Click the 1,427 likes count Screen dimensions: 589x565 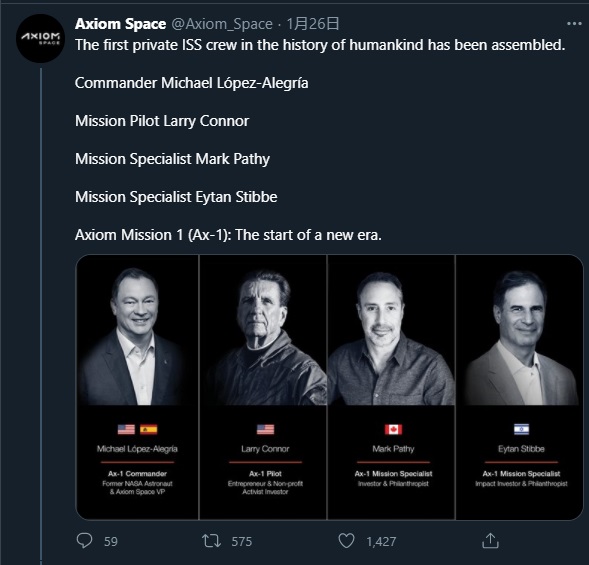381,541
